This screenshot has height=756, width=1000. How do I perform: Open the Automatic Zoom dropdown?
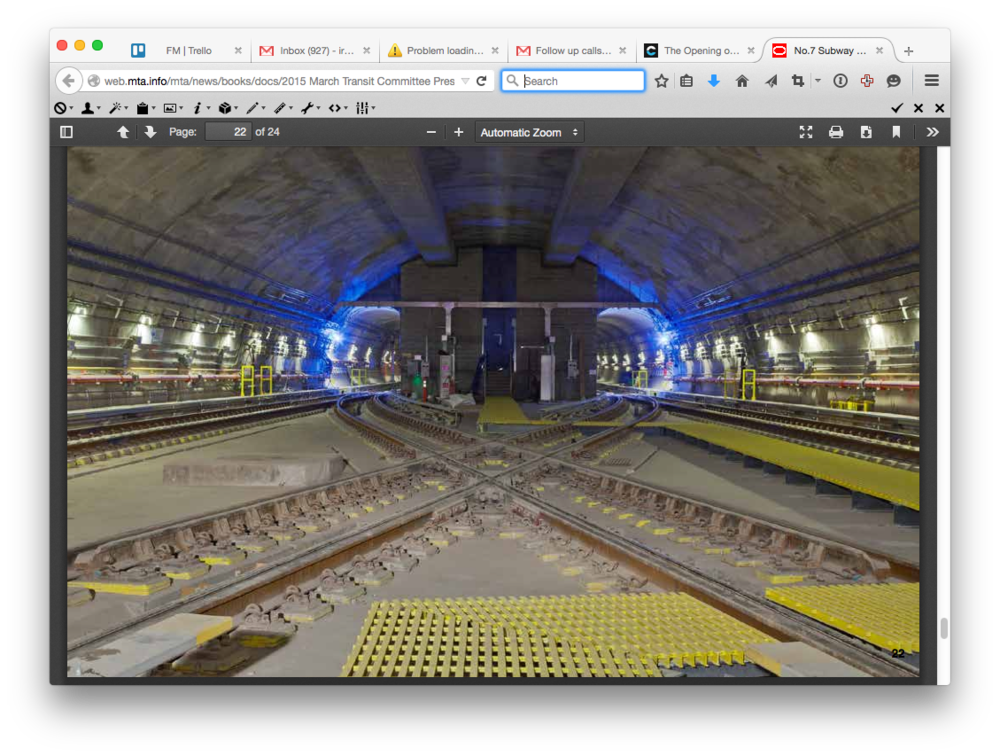click(x=529, y=131)
